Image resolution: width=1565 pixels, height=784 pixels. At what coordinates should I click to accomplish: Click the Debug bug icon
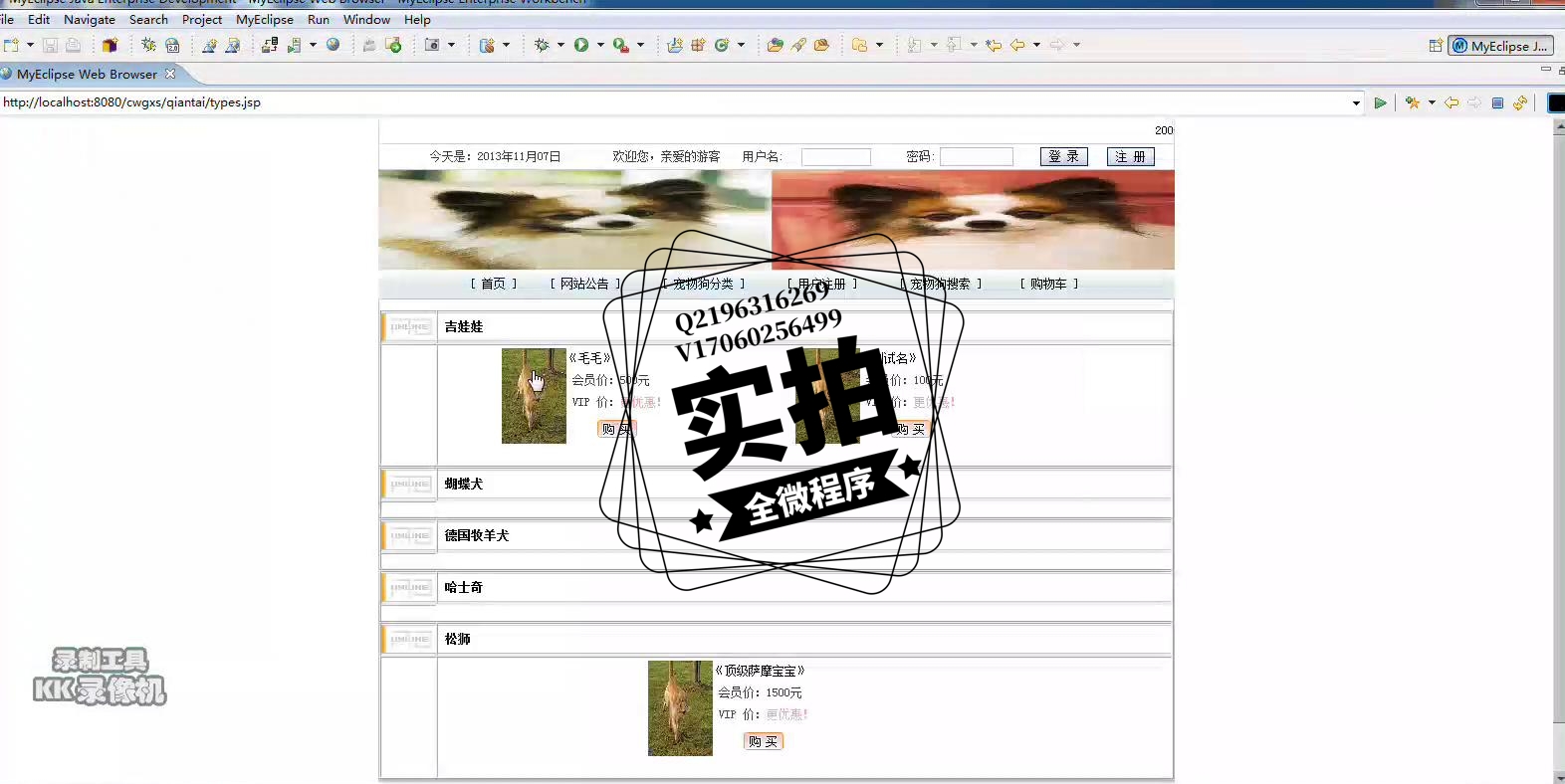(x=542, y=45)
